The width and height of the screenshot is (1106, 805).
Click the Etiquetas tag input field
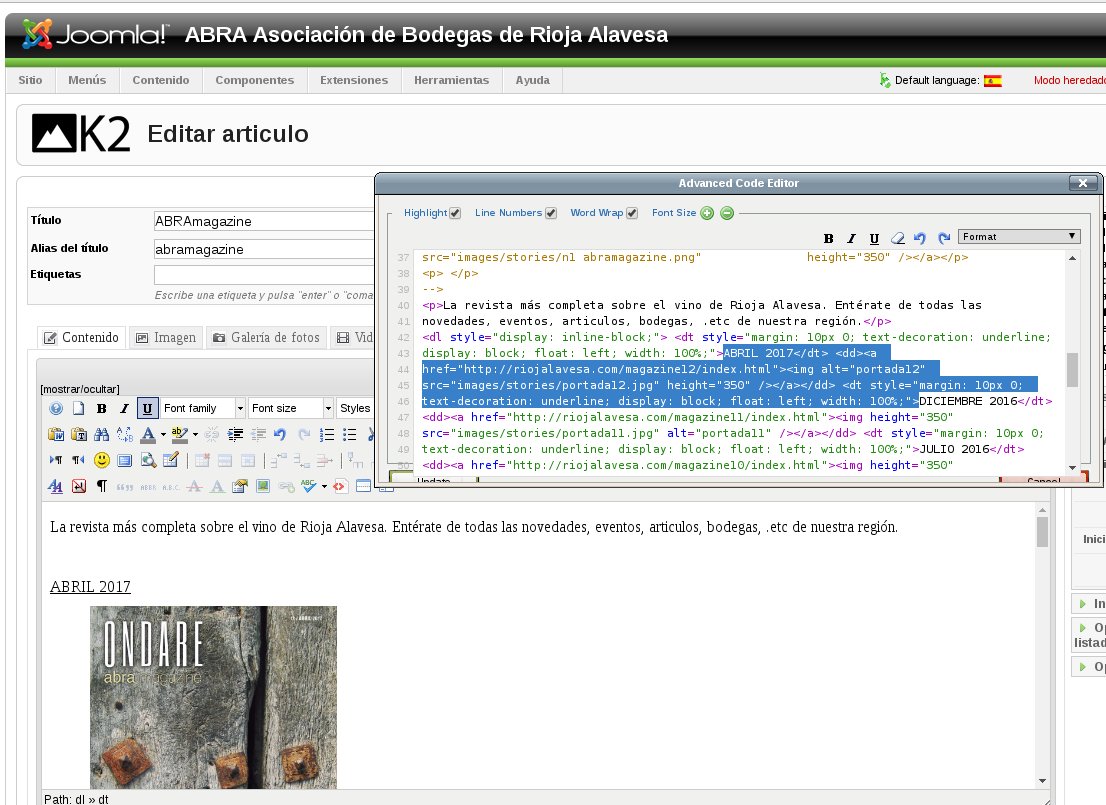coord(262,275)
